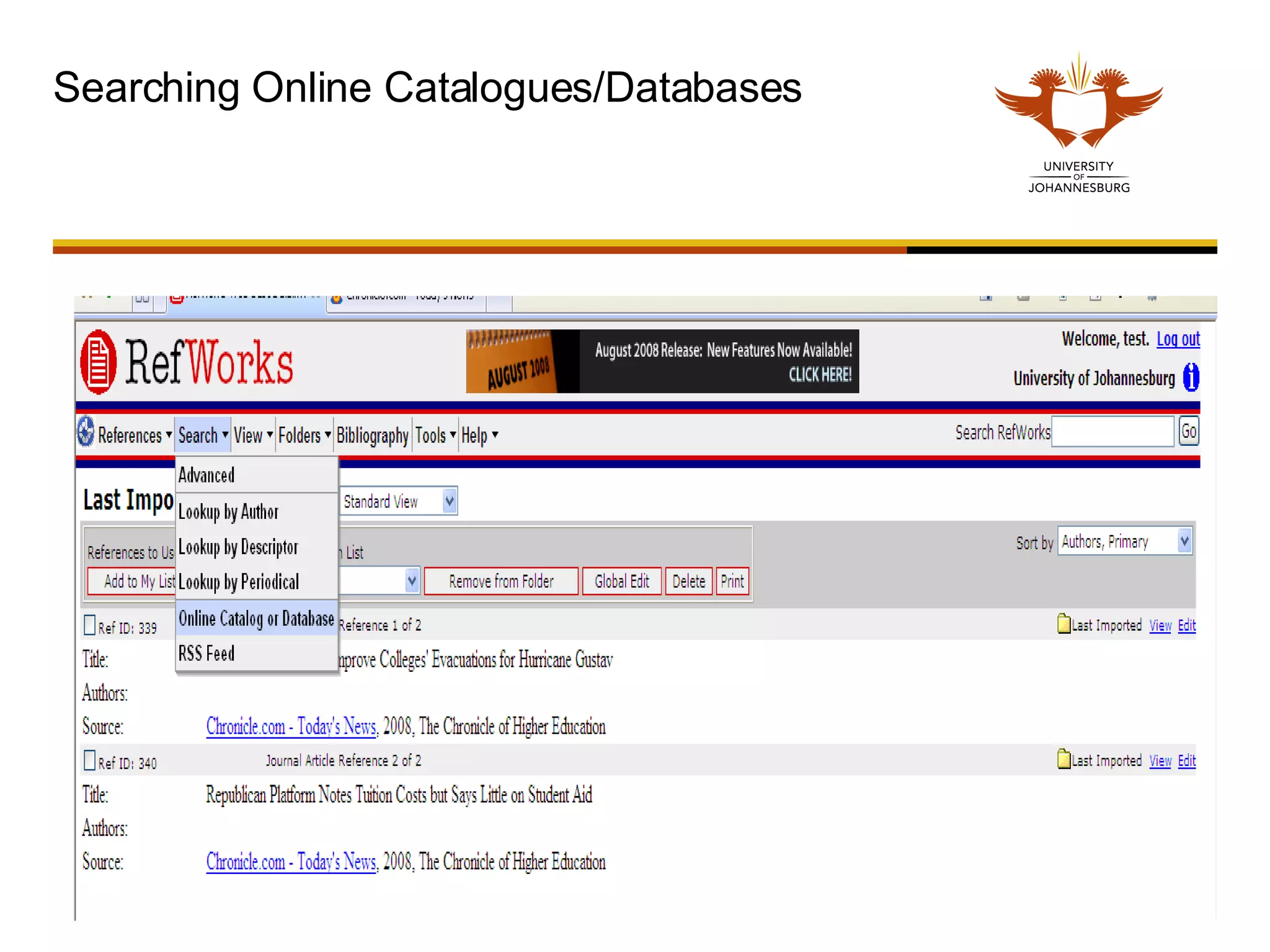
Task: Click the Delete button
Action: click(688, 581)
